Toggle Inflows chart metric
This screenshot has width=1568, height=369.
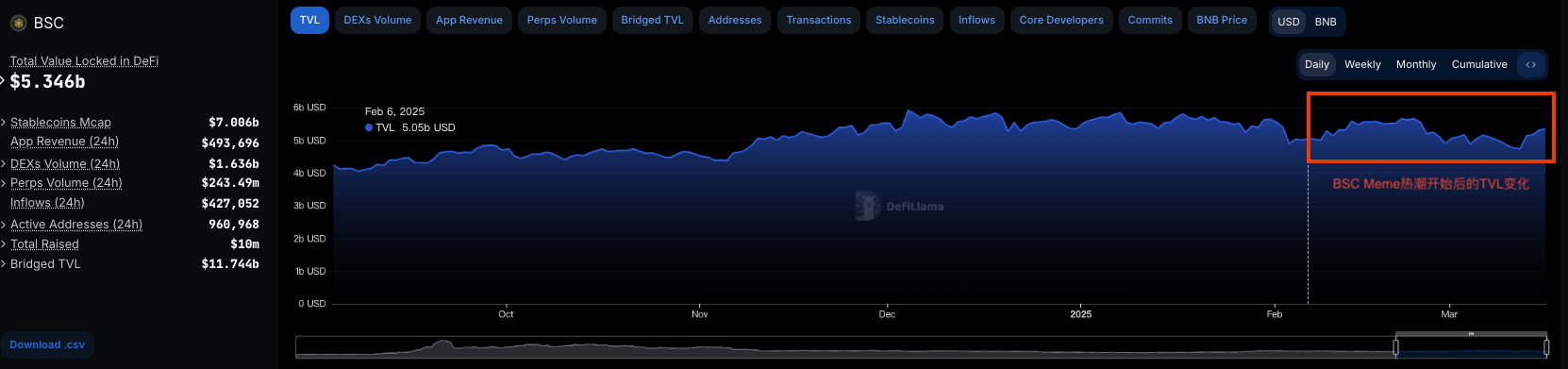point(976,20)
